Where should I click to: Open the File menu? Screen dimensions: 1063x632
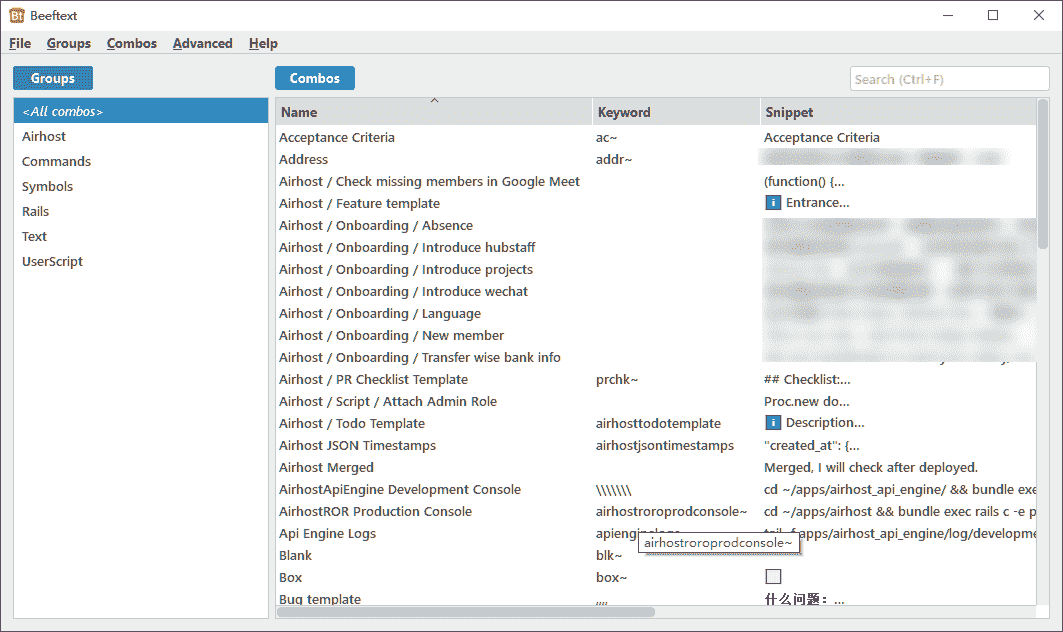20,44
